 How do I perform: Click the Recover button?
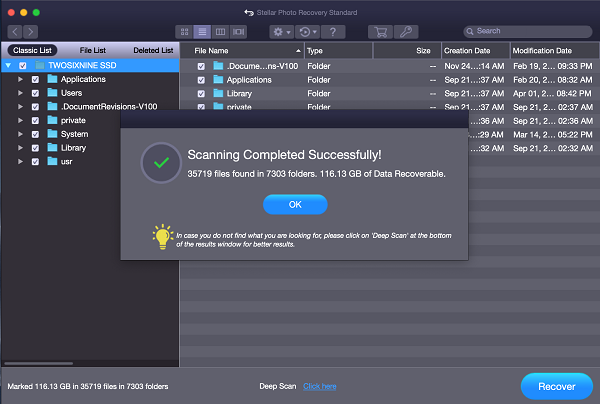click(x=557, y=387)
